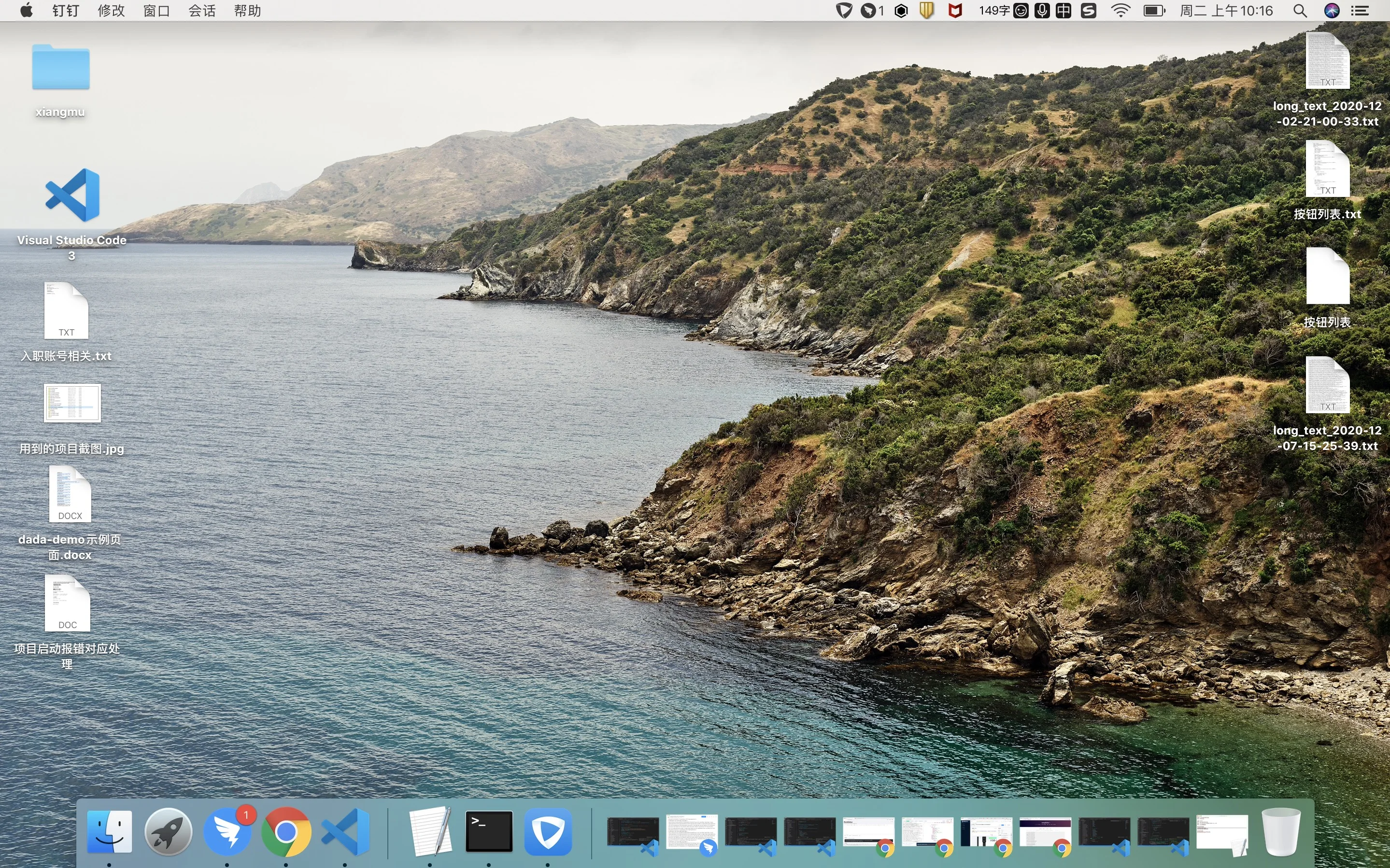Open the 帮助 menu
Screen dimensions: 1390x868
[x=247, y=11]
